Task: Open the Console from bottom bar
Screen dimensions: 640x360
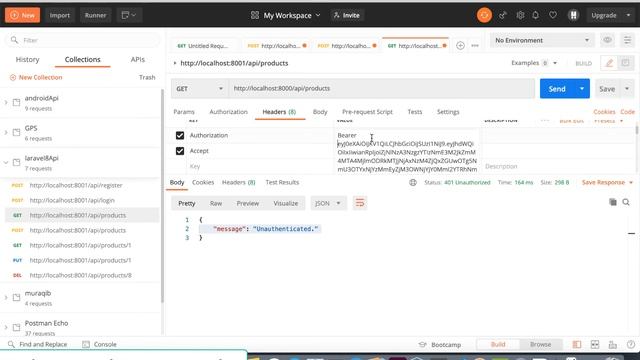Action: pos(99,344)
